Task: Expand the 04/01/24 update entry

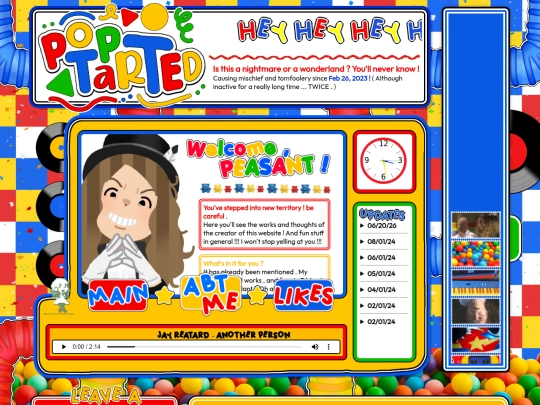Action: pyautogui.click(x=381, y=290)
